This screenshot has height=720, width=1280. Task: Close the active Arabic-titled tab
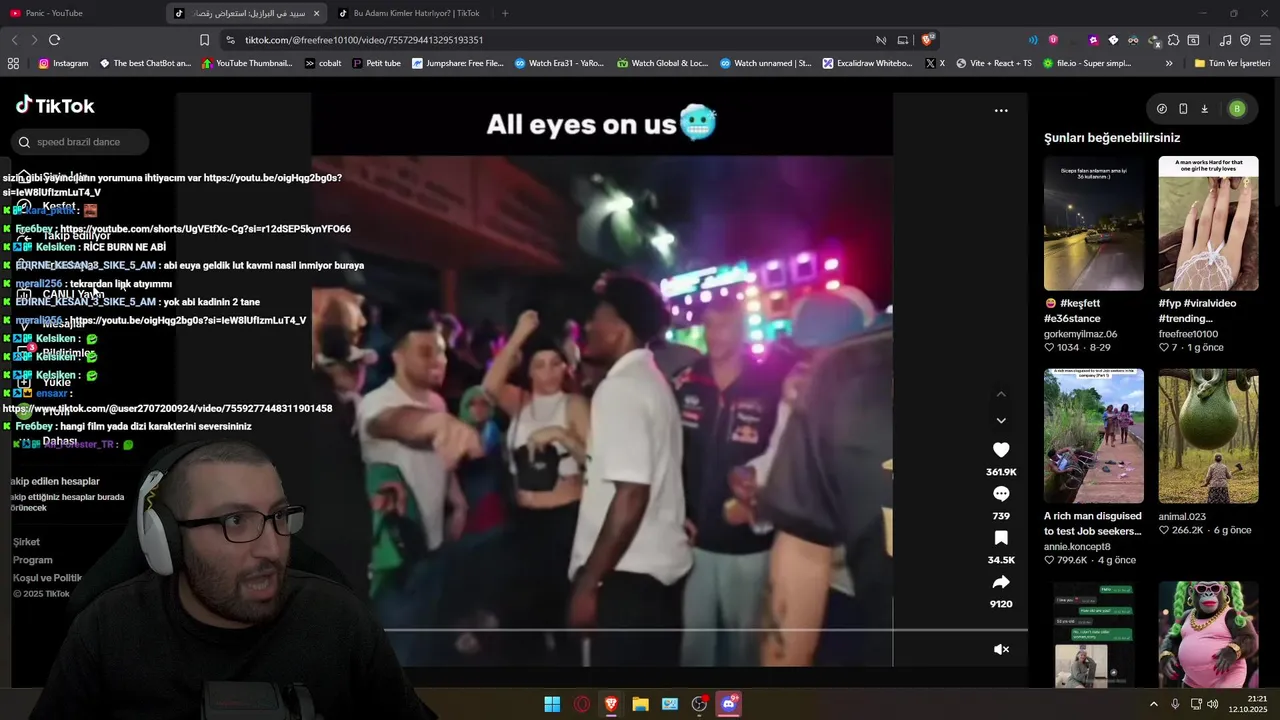(x=317, y=13)
